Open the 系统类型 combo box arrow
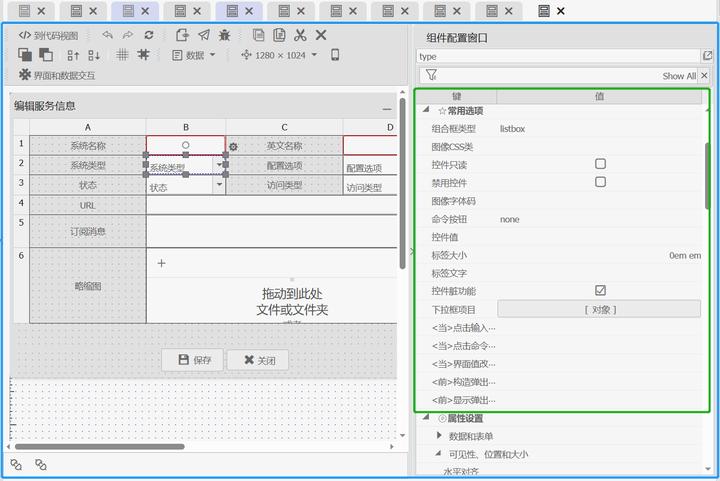720x481 pixels. point(219,164)
